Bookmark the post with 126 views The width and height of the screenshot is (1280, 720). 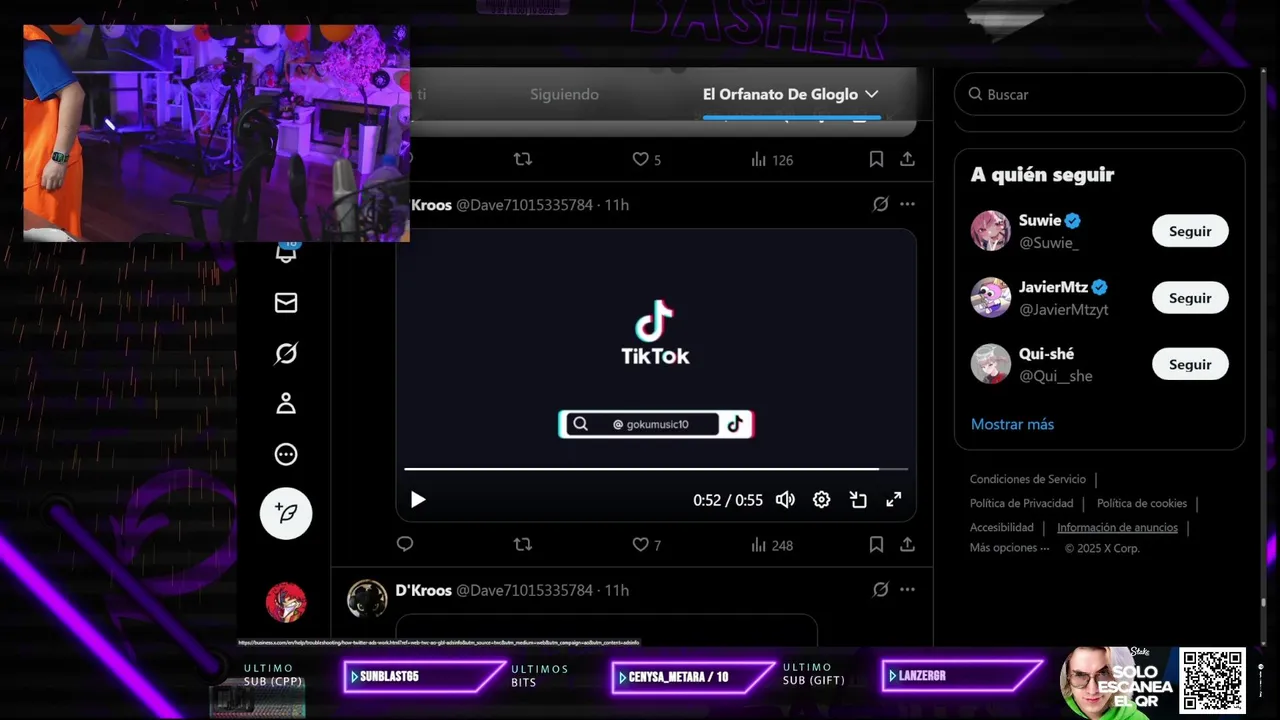[876, 159]
